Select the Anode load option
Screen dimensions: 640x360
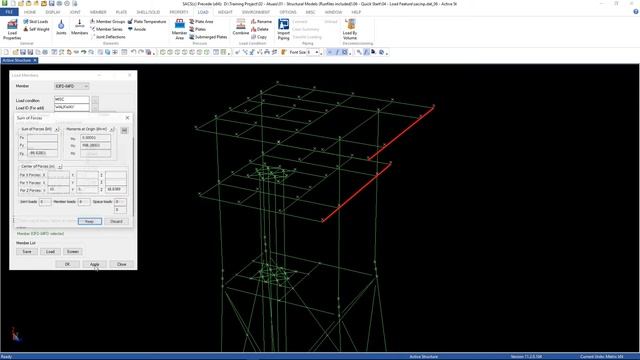137,29
